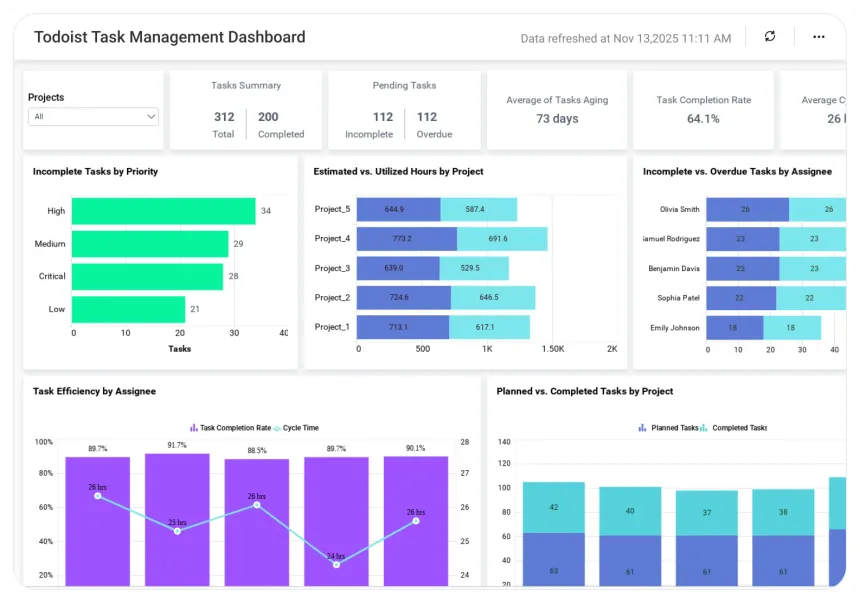Click the purple bar labeled 91.7%

coord(177,520)
